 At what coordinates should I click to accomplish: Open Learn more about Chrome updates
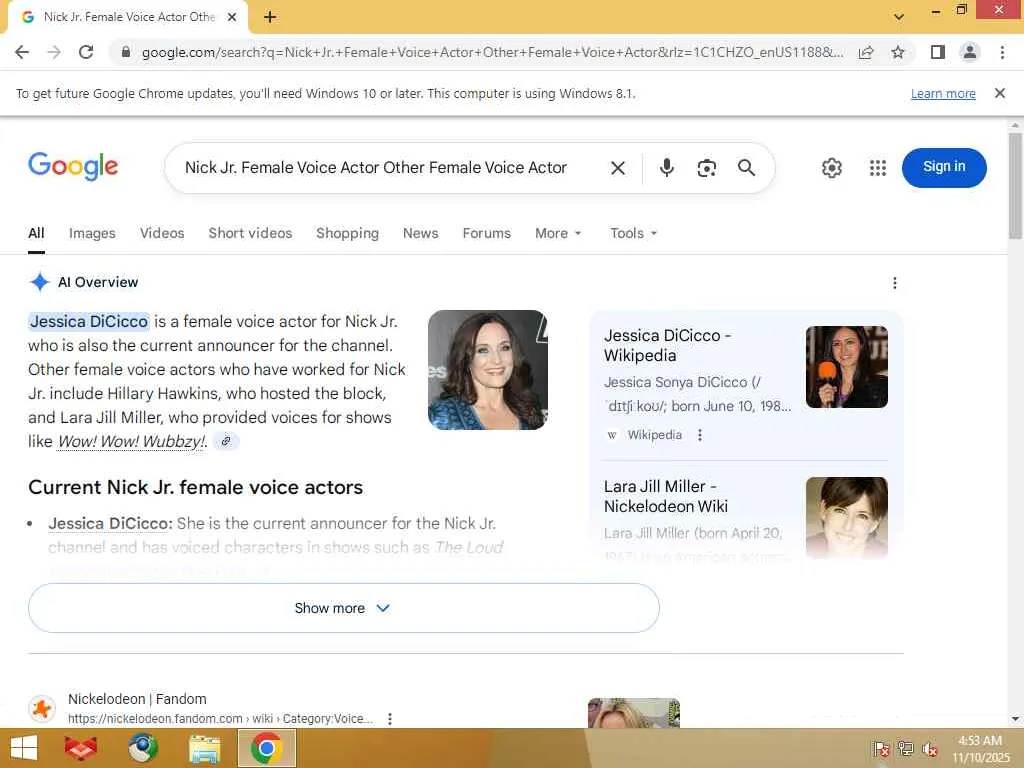pos(943,93)
